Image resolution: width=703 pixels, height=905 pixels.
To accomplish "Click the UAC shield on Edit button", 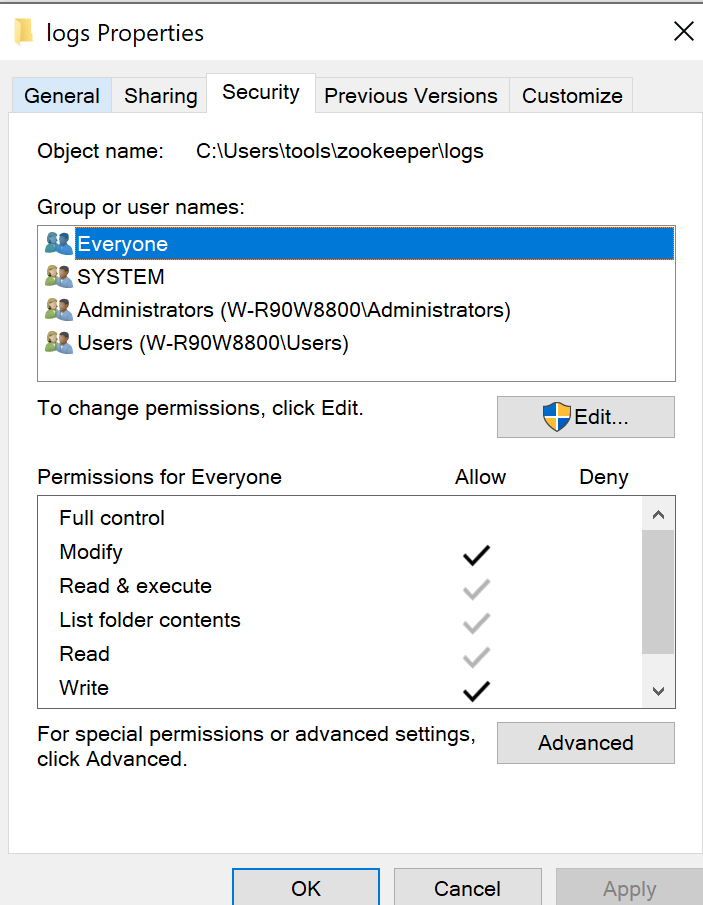I will [x=558, y=415].
